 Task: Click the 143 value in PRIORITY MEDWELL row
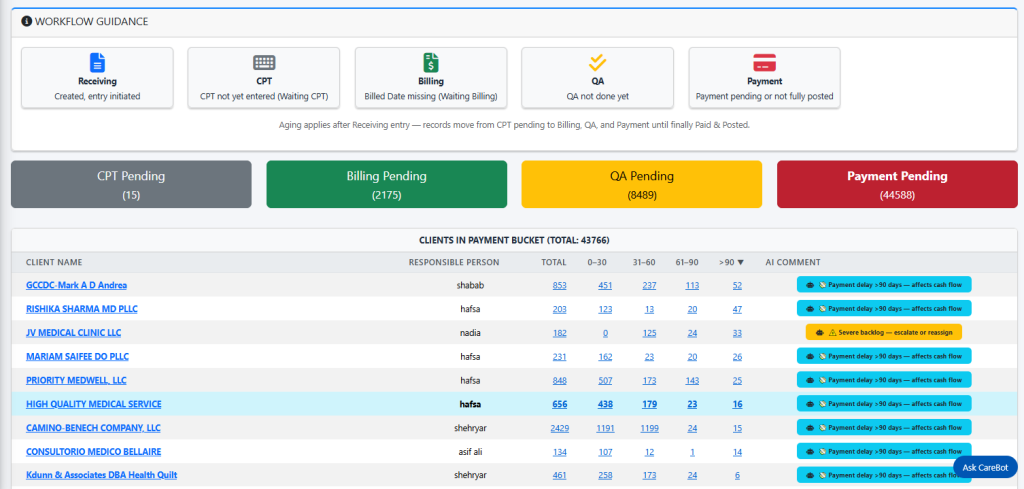pyautogui.click(x=692, y=381)
